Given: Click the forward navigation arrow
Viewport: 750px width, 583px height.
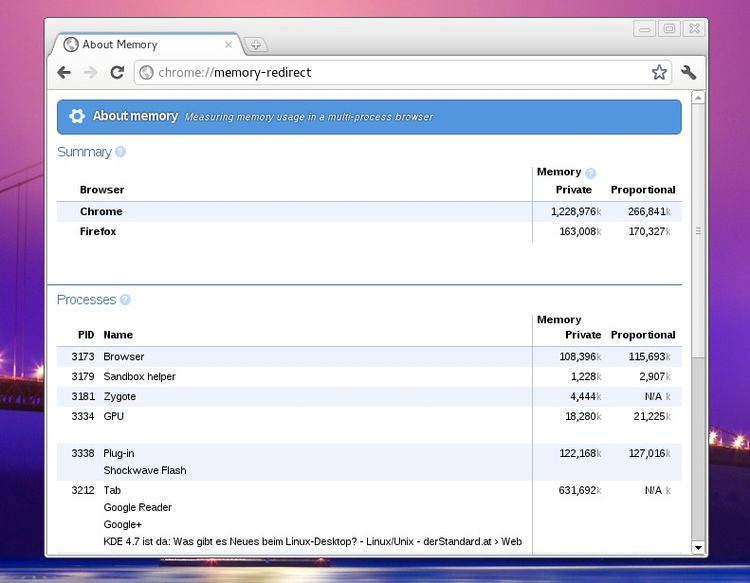Looking at the screenshot, I should 90,72.
